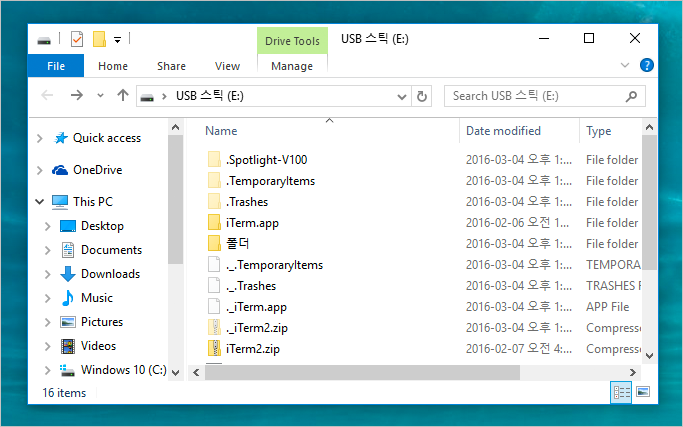Select This PC in navigation pane
This screenshot has width=683, height=427.
[x=93, y=202]
